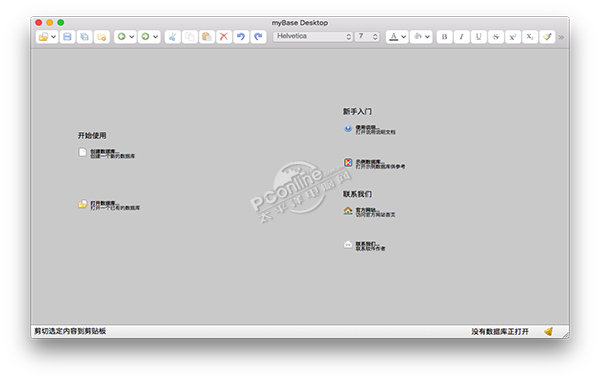Go forward with the green right arrow
600x380 pixels.
pyautogui.click(x=145, y=37)
